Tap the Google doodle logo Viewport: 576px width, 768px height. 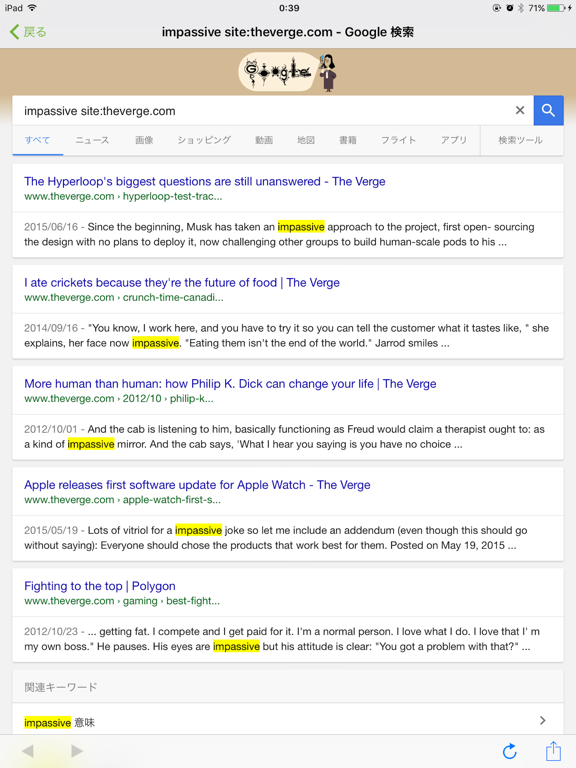point(288,72)
